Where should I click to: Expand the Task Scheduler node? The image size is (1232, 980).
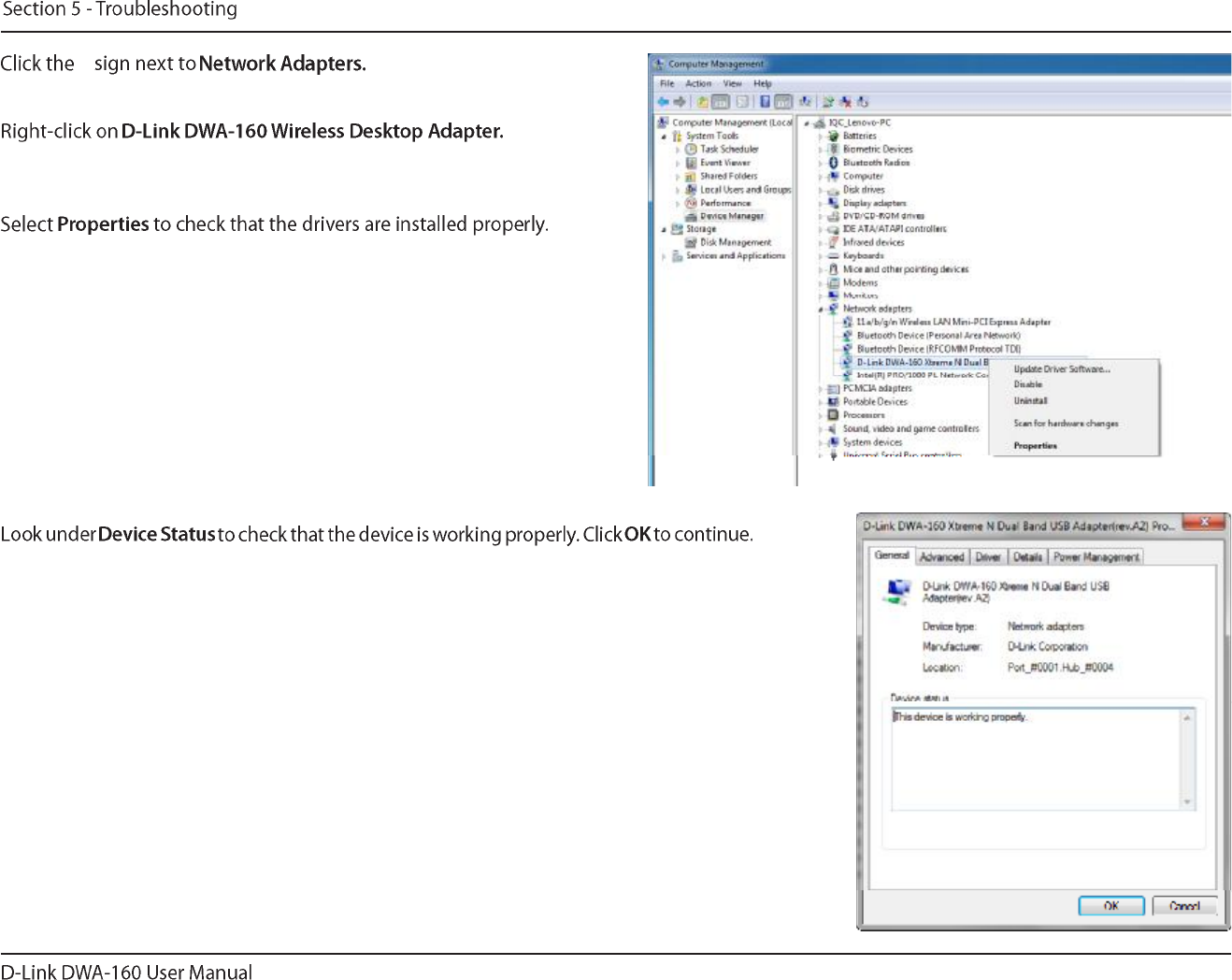click(678, 149)
